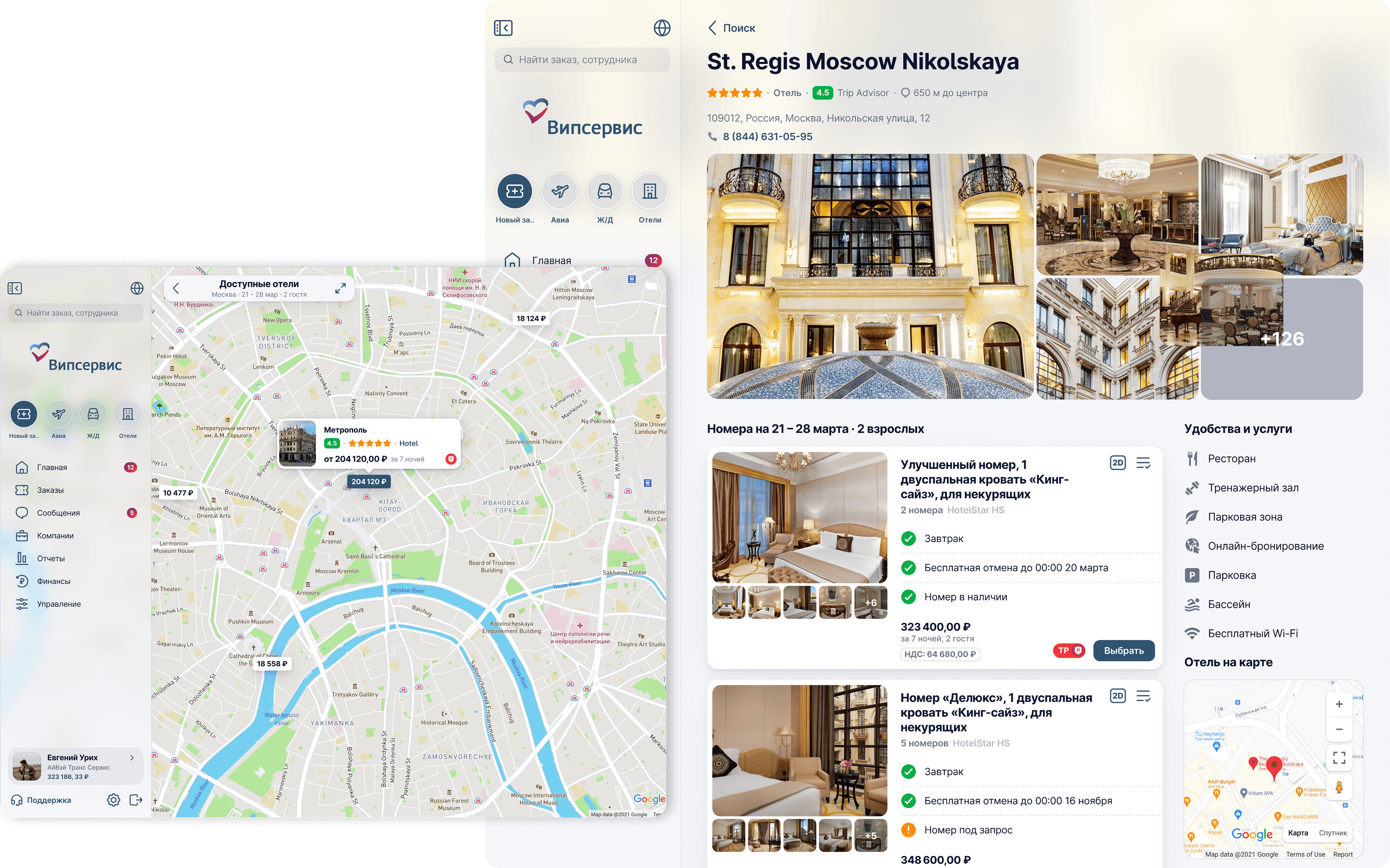
Task: Select the 'Ж/Д' icon in the map window
Action: tap(93, 414)
